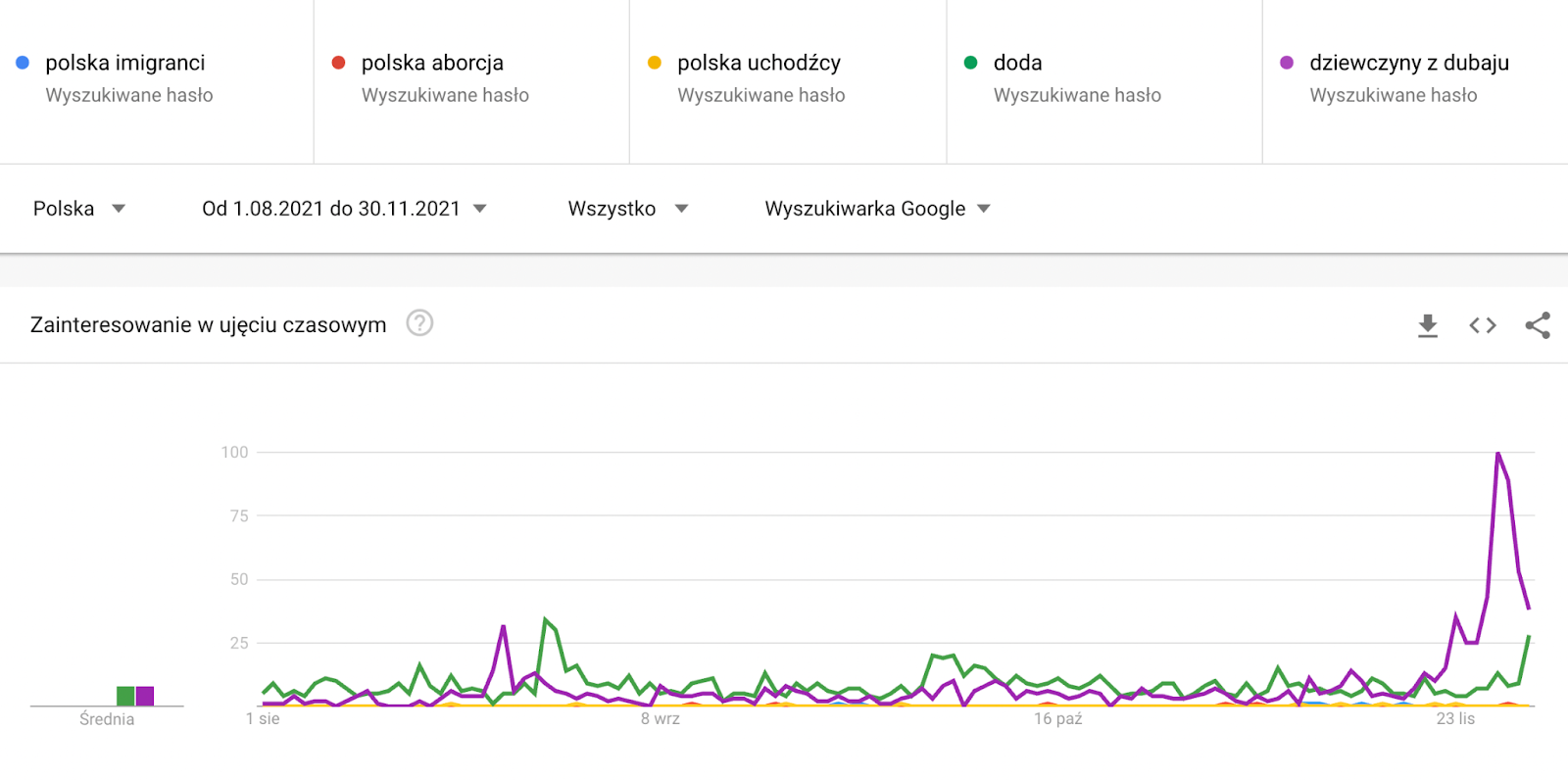Expand the Polska country dropdown
This screenshot has width=1568, height=780.
click(79, 209)
